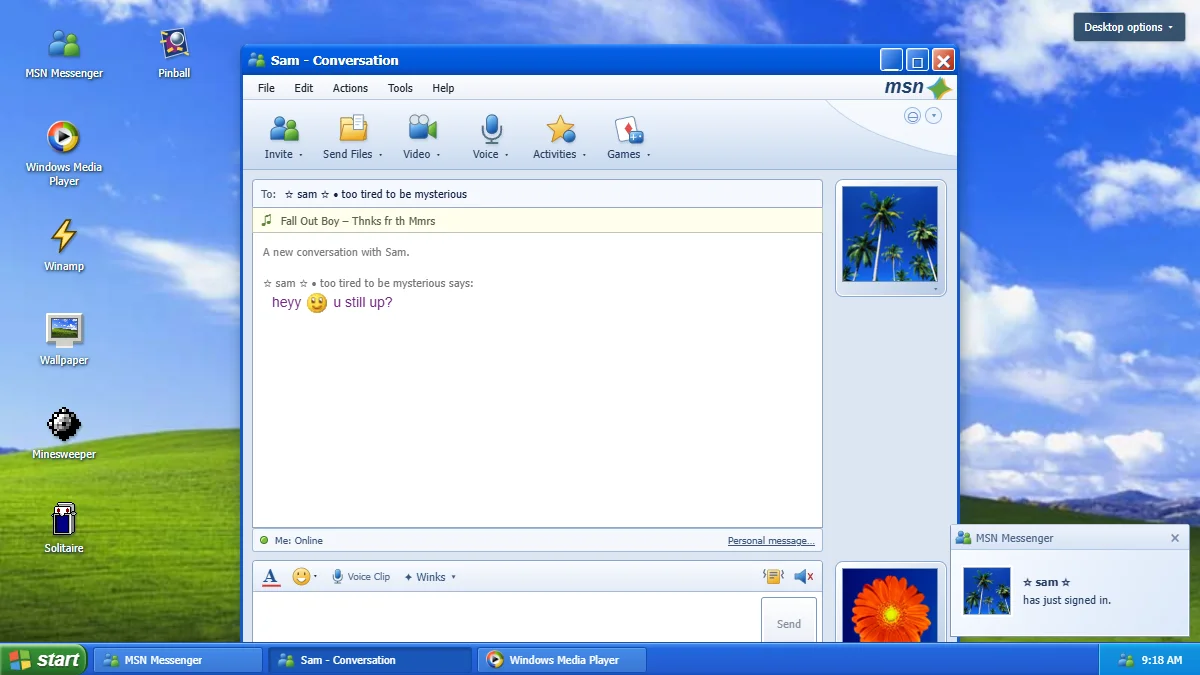Click your orange flower display picture
Screen dimensions: 1200x675
point(890,605)
